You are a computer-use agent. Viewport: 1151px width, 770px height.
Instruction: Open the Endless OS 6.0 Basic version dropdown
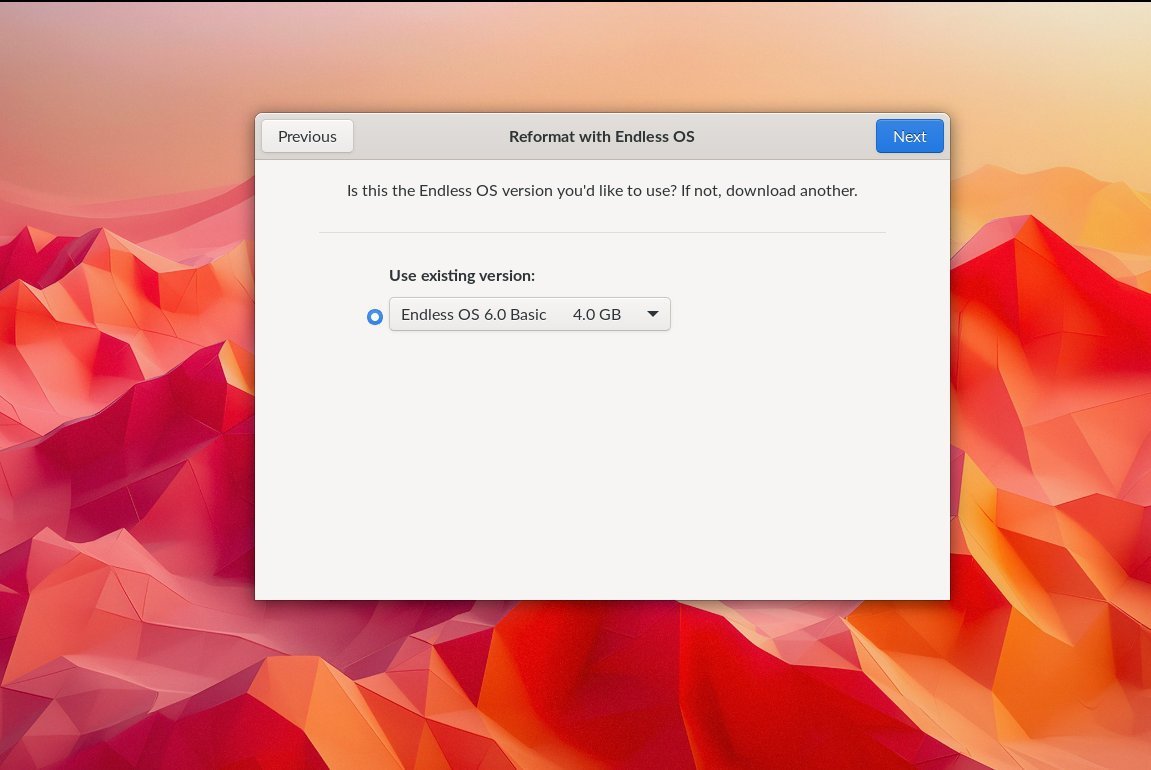529,314
